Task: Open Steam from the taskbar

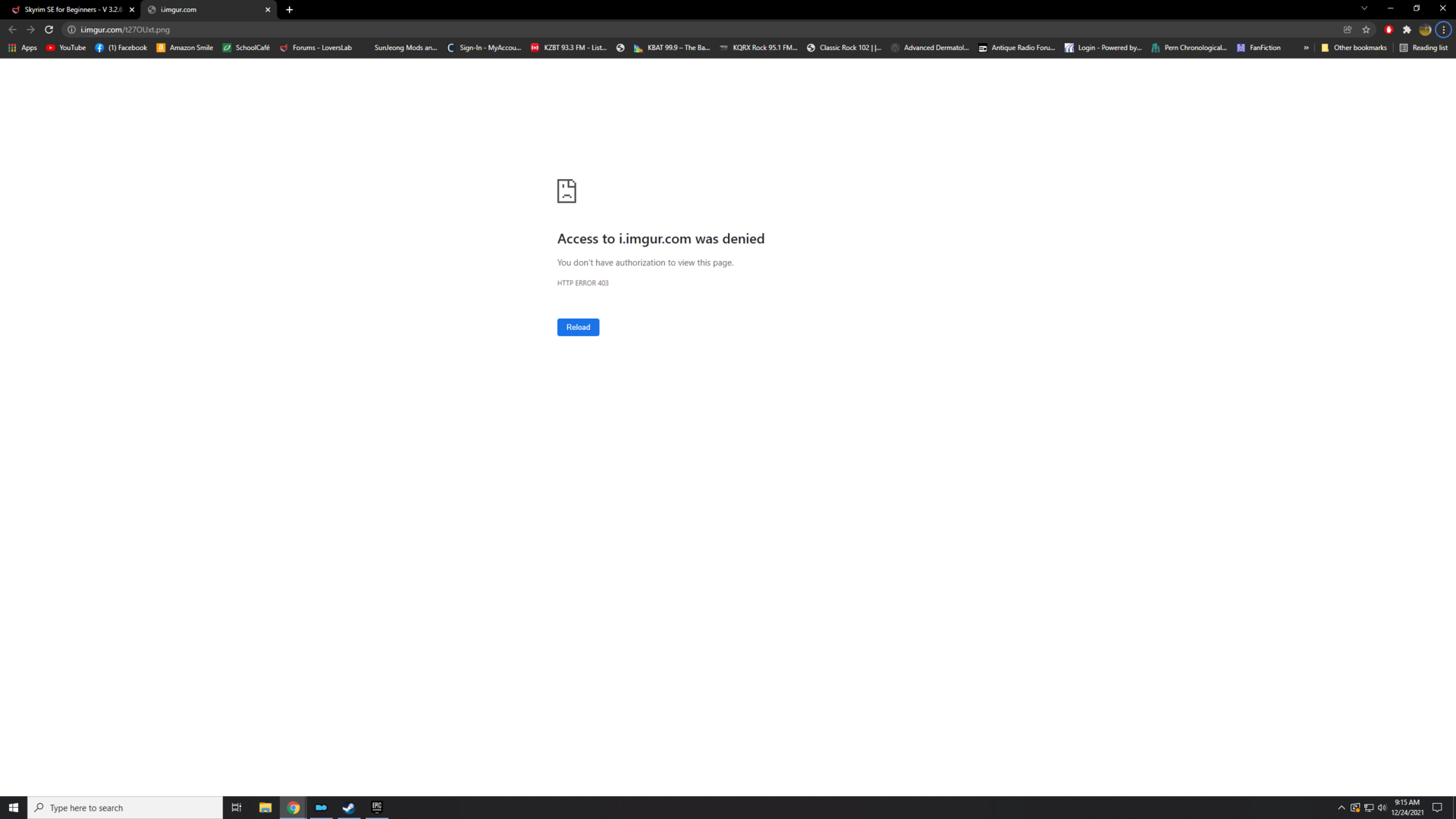Action: click(349, 808)
